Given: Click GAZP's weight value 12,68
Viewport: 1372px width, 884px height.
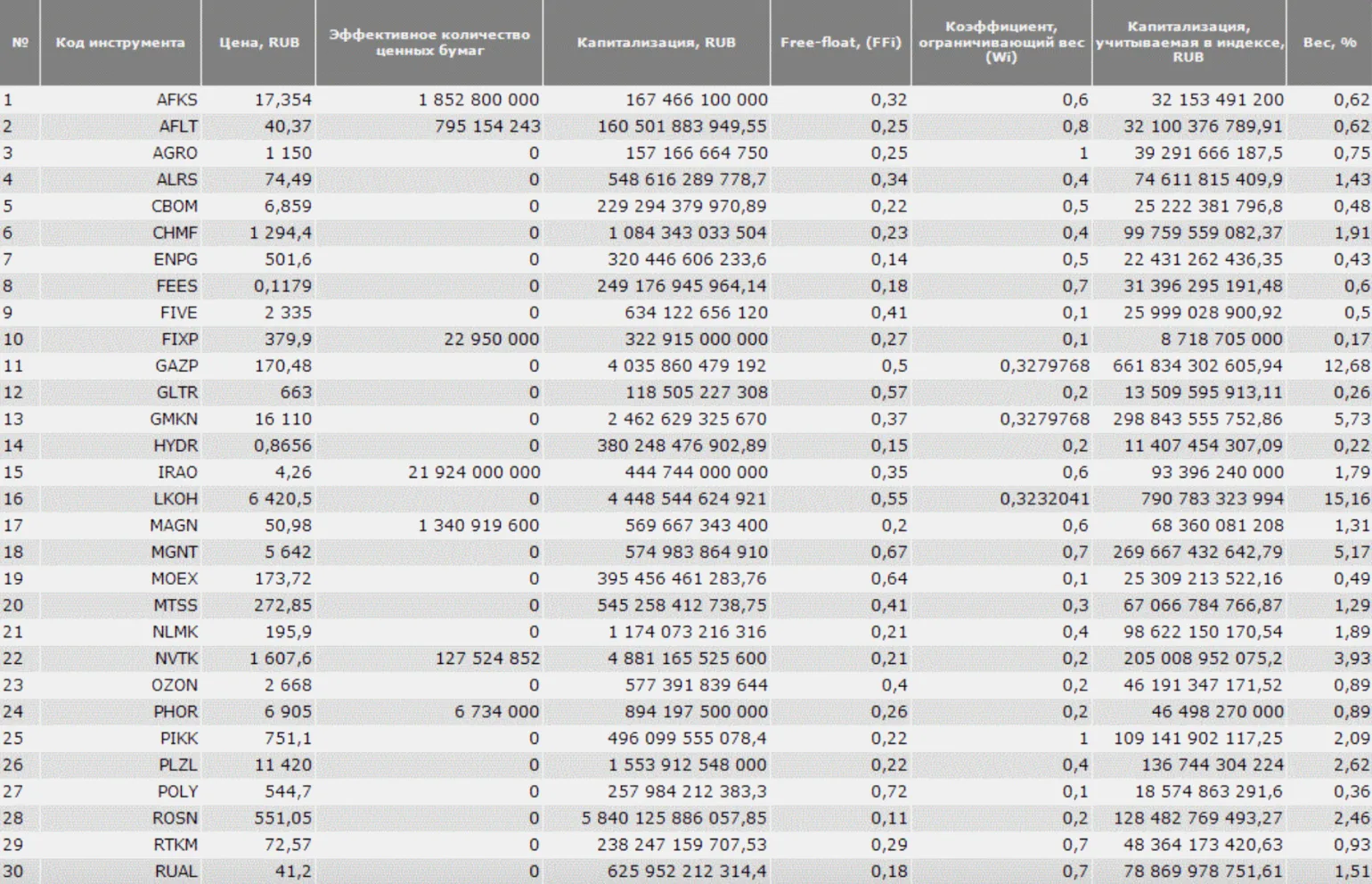Looking at the screenshot, I should pyautogui.click(x=1351, y=365).
